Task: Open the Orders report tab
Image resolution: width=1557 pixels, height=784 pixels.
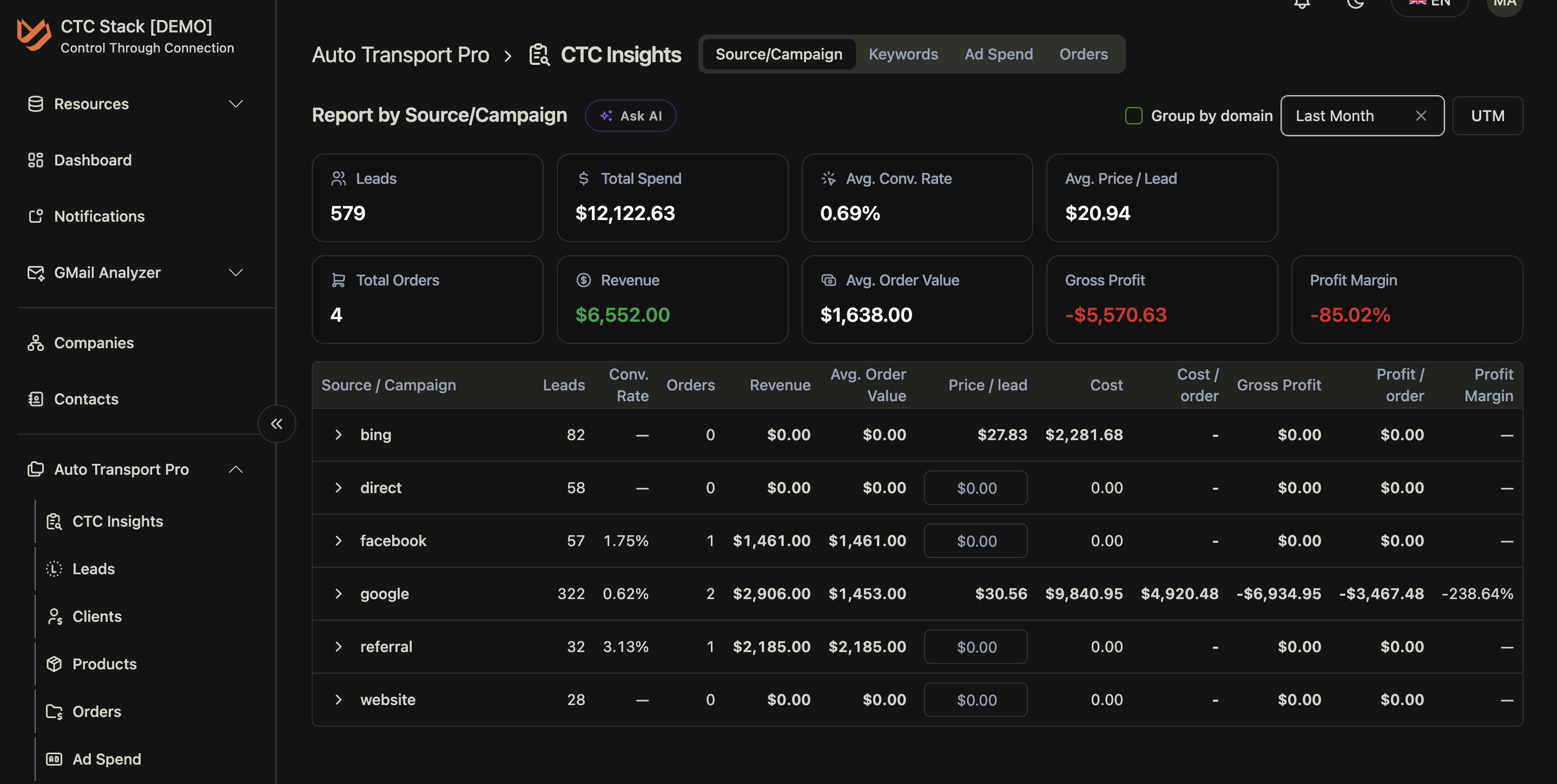Action: [1083, 54]
